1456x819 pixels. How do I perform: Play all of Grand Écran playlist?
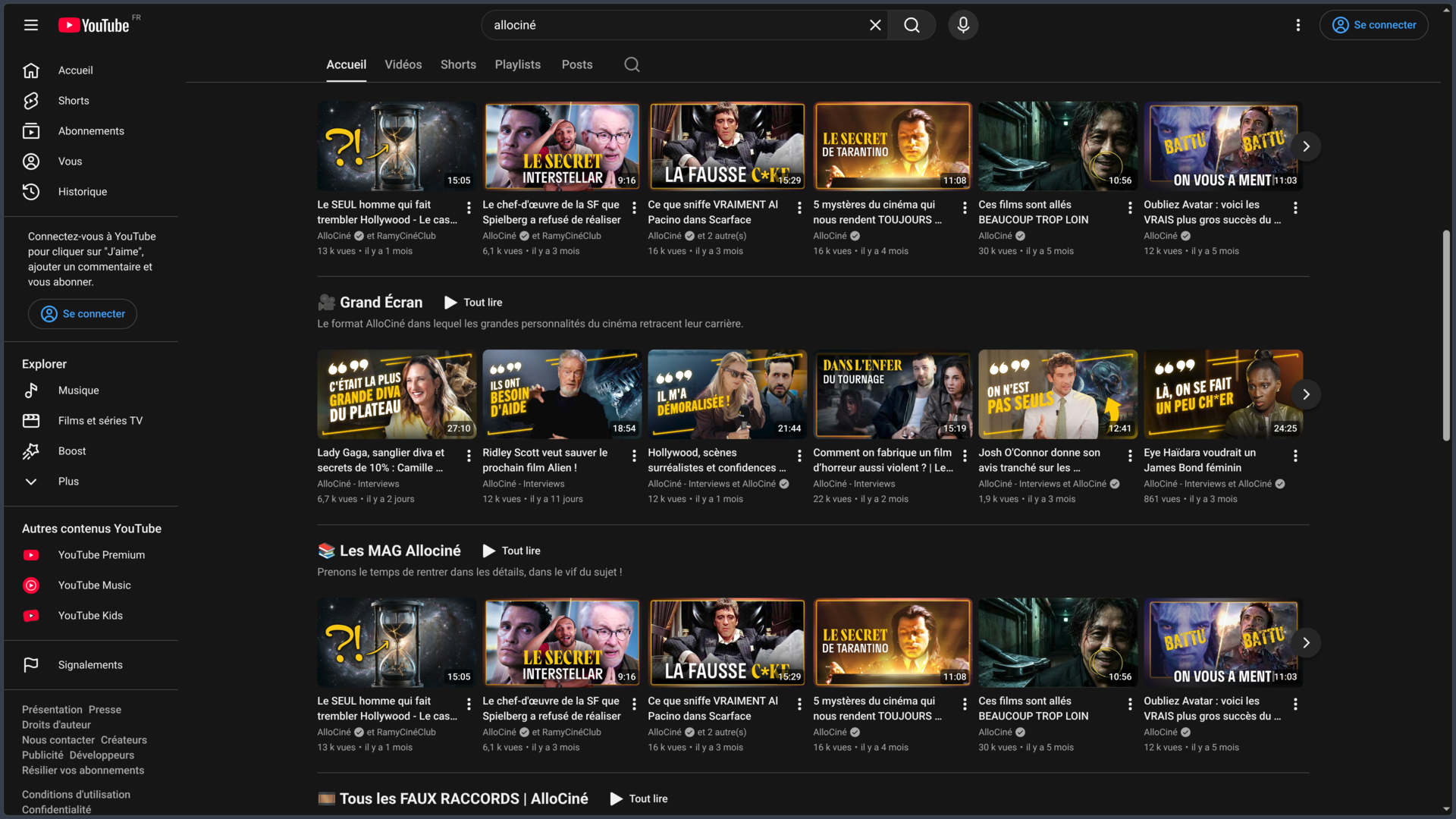coord(473,303)
